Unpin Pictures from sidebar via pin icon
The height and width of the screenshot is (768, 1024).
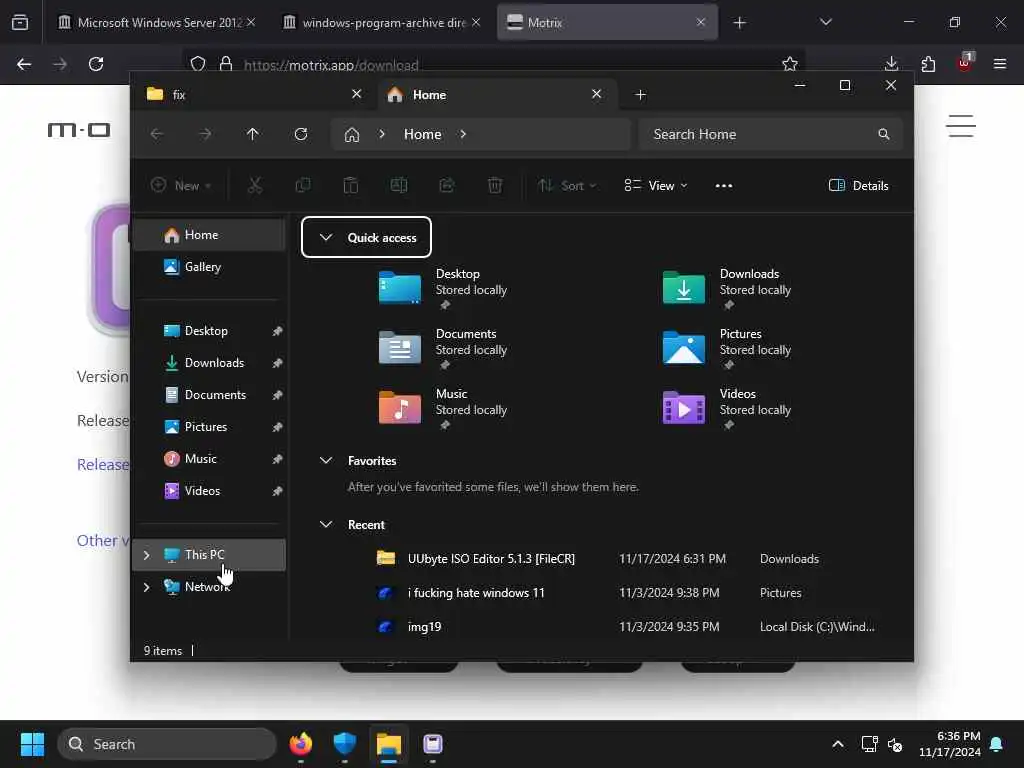click(278, 427)
